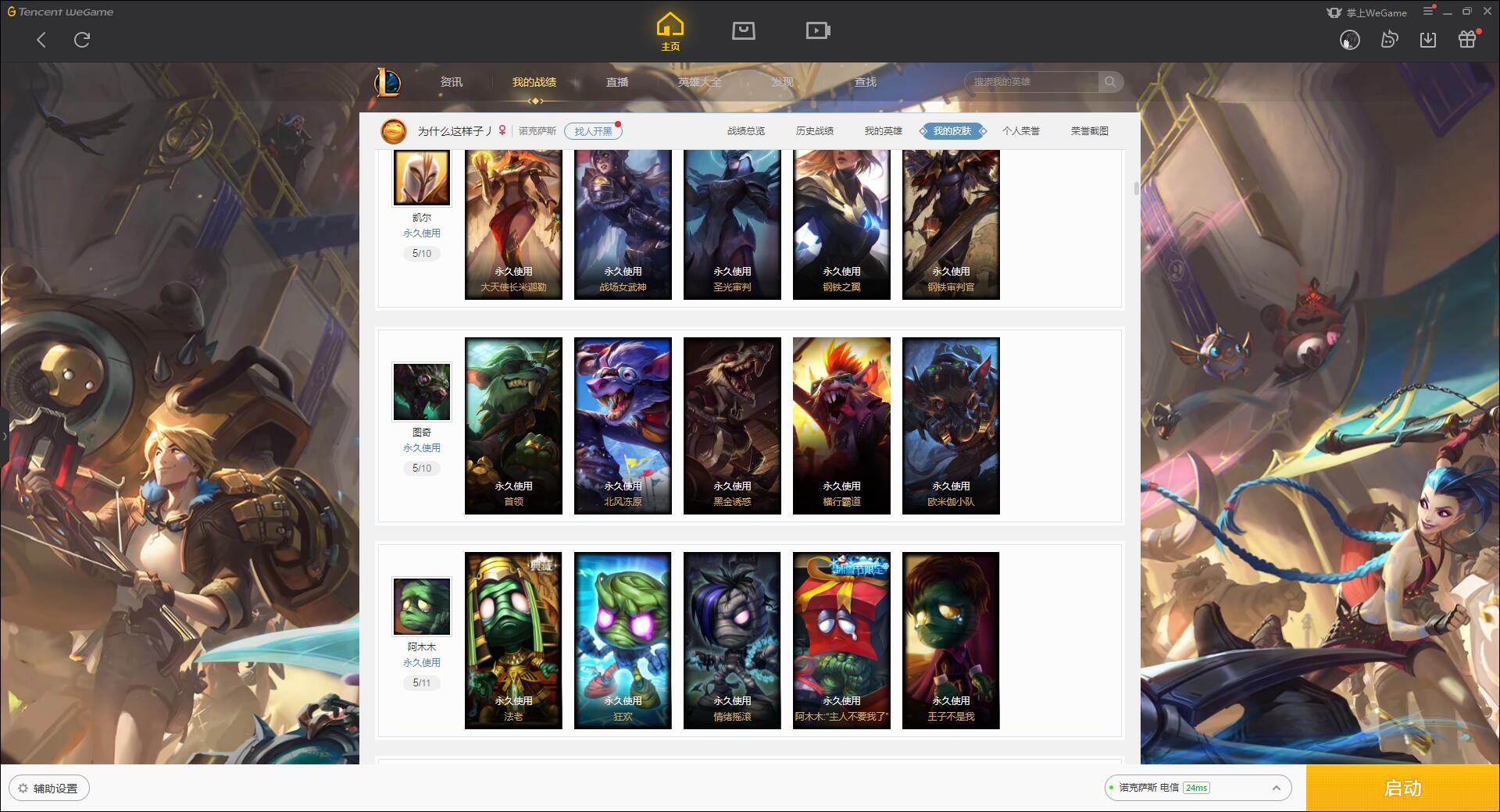Viewport: 1500px width, 812px height.
Task: Expand the server selection dropdown
Action: click(1276, 788)
